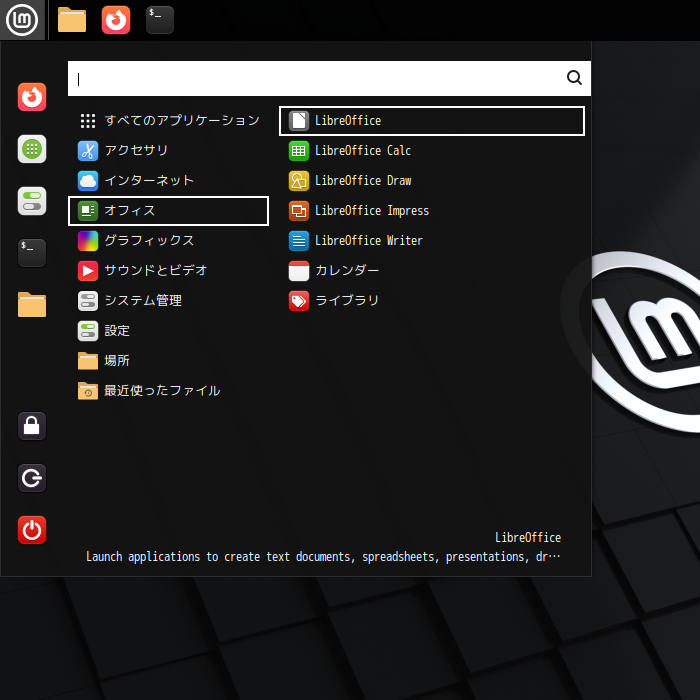Click the LibreOffice Impress icon
The image size is (700, 700).
click(299, 211)
